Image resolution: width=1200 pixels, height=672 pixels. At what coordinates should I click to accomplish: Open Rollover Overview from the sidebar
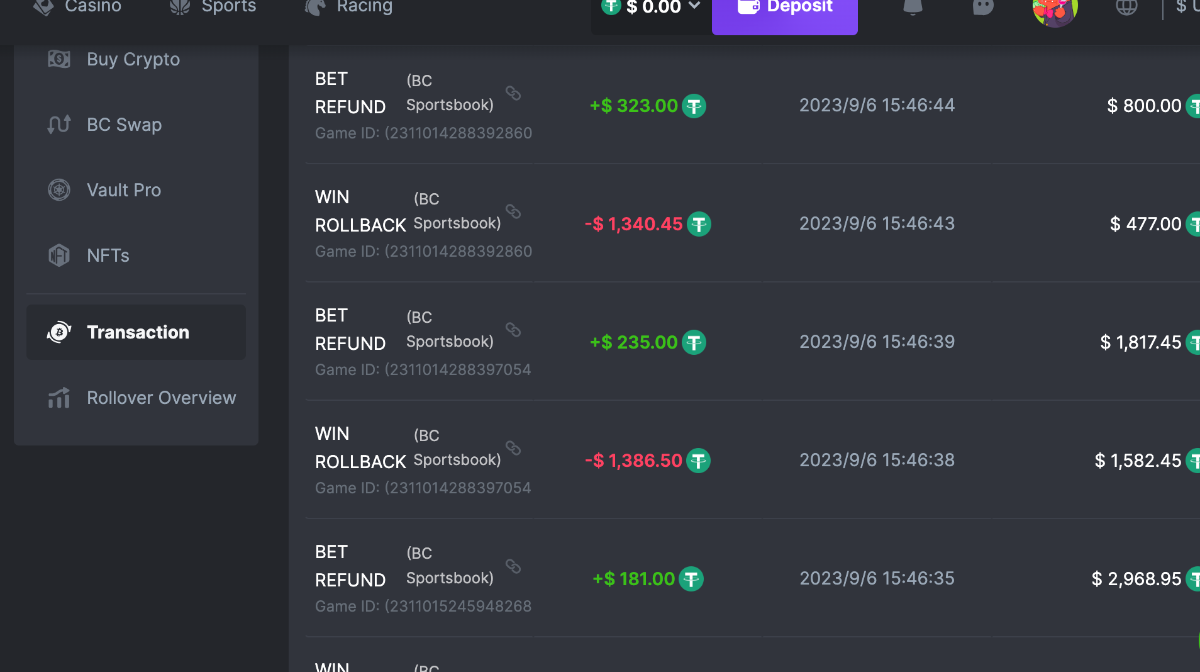[x=161, y=398]
